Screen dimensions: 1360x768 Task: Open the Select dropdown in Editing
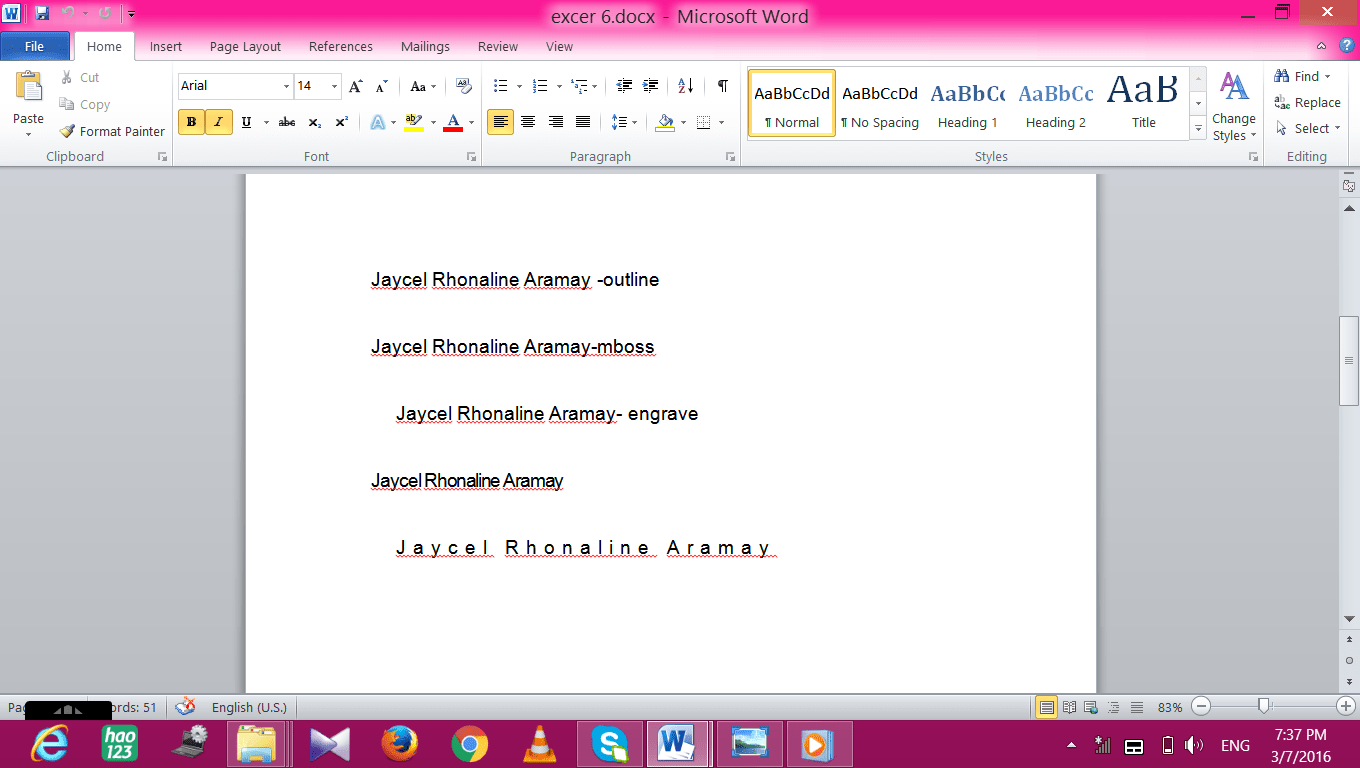[1309, 128]
